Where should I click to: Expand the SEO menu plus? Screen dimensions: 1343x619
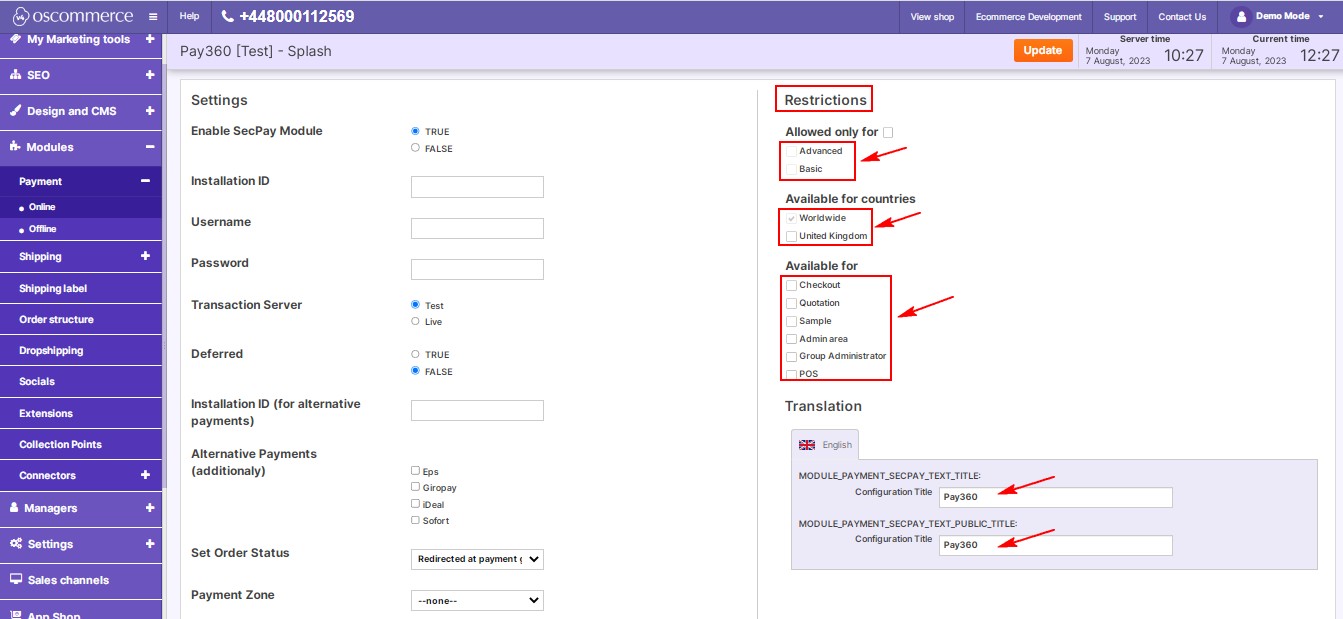point(150,75)
